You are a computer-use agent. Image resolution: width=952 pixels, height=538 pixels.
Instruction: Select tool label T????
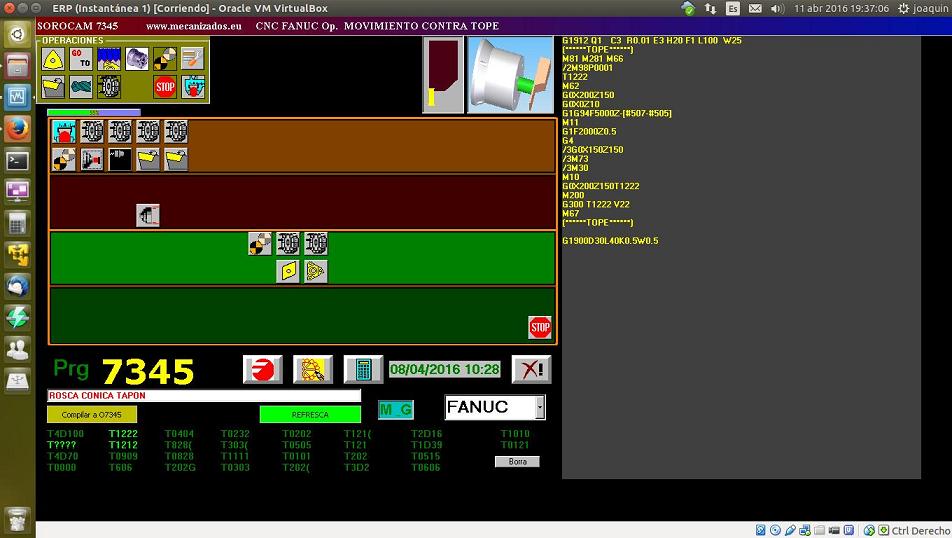(62, 445)
